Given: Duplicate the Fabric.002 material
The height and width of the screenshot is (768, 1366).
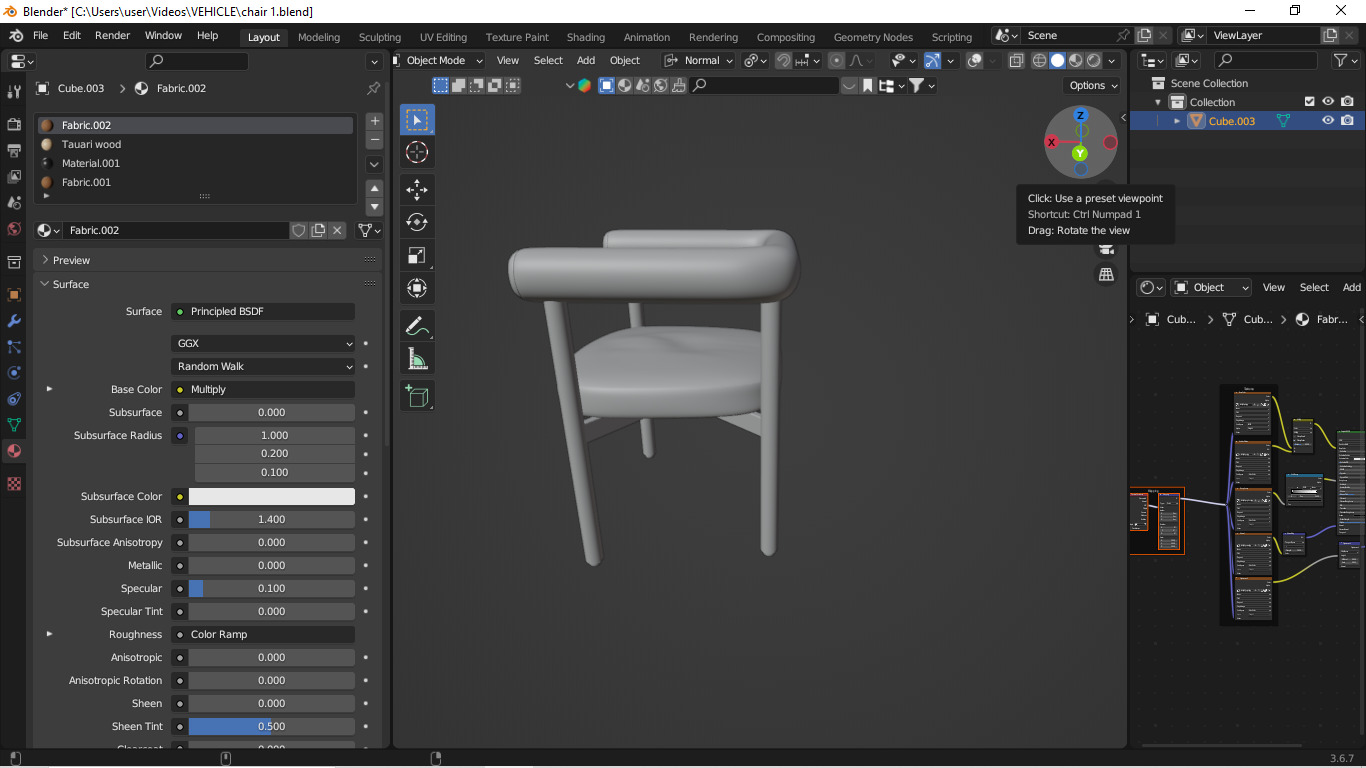Looking at the screenshot, I should (318, 230).
